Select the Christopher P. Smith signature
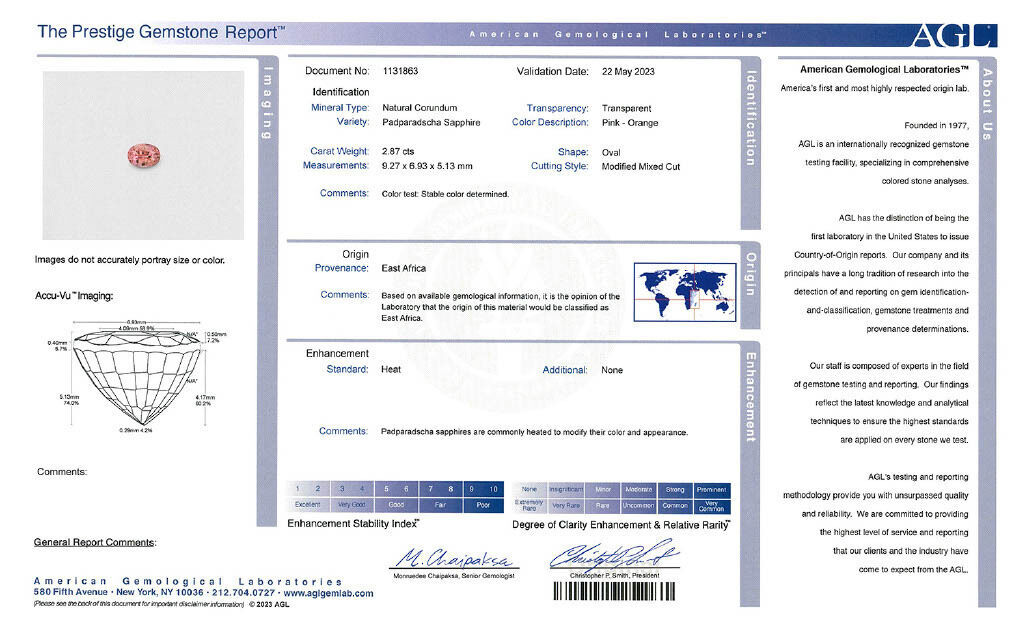 click(x=614, y=555)
